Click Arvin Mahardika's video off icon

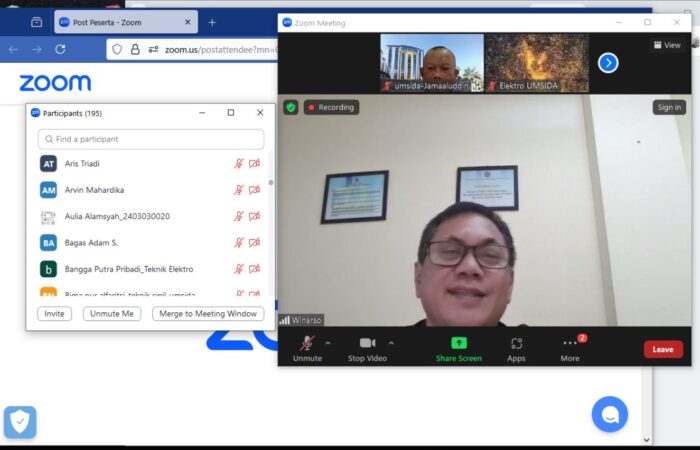(x=254, y=190)
